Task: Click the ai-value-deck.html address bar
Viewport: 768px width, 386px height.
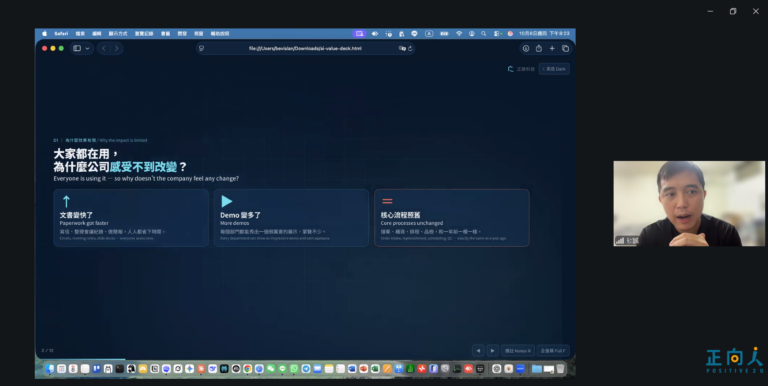Action: 305,48
